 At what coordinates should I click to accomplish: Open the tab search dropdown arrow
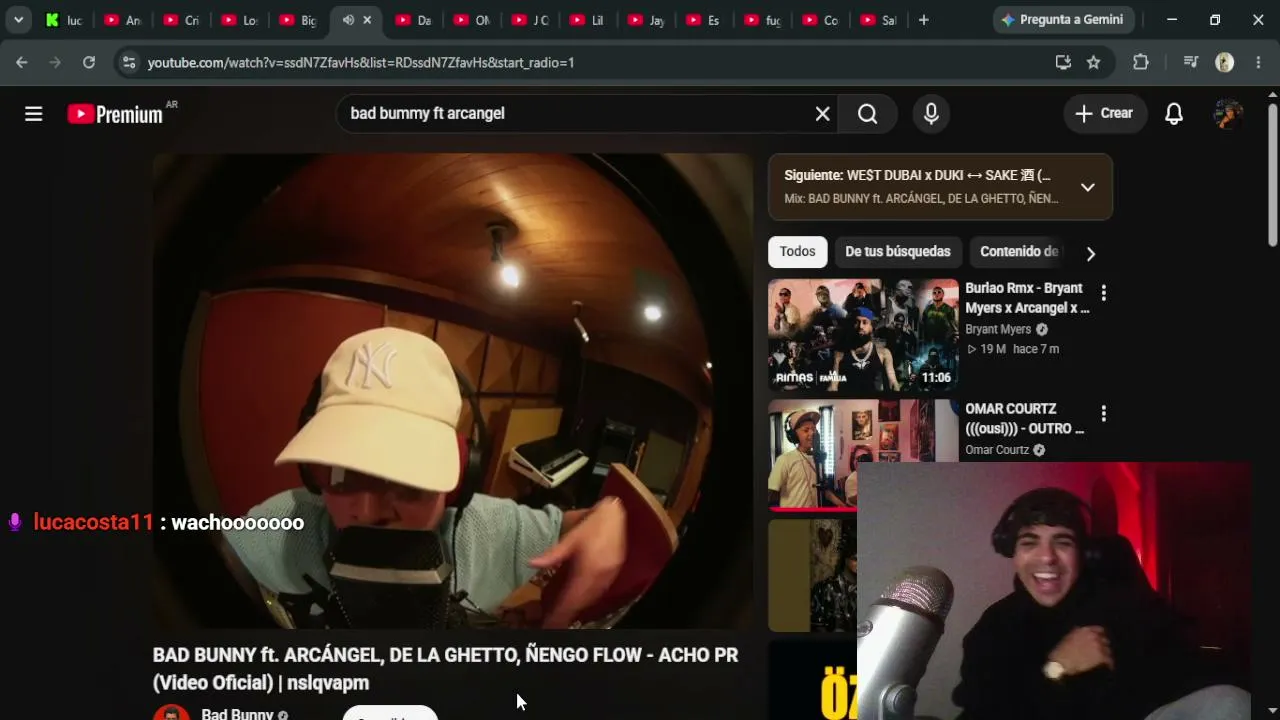click(18, 20)
